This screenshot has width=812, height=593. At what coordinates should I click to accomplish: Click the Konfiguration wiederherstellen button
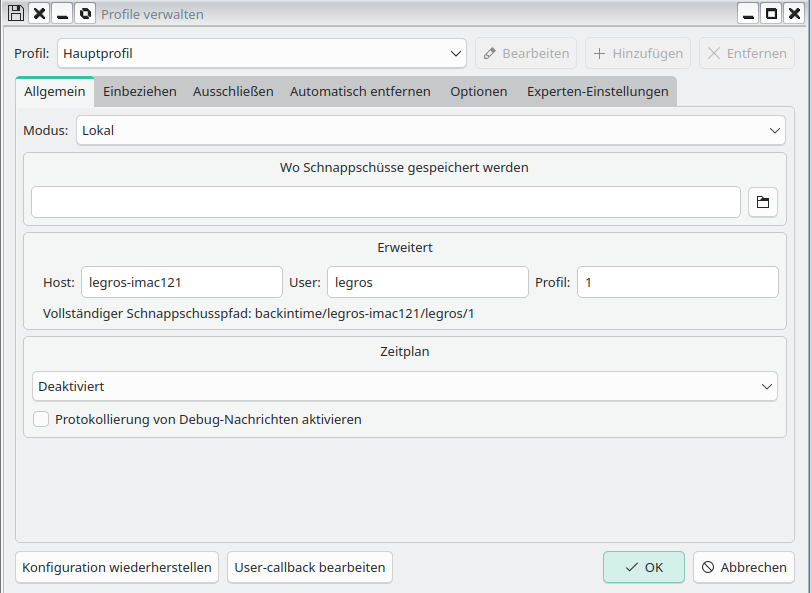click(117, 567)
